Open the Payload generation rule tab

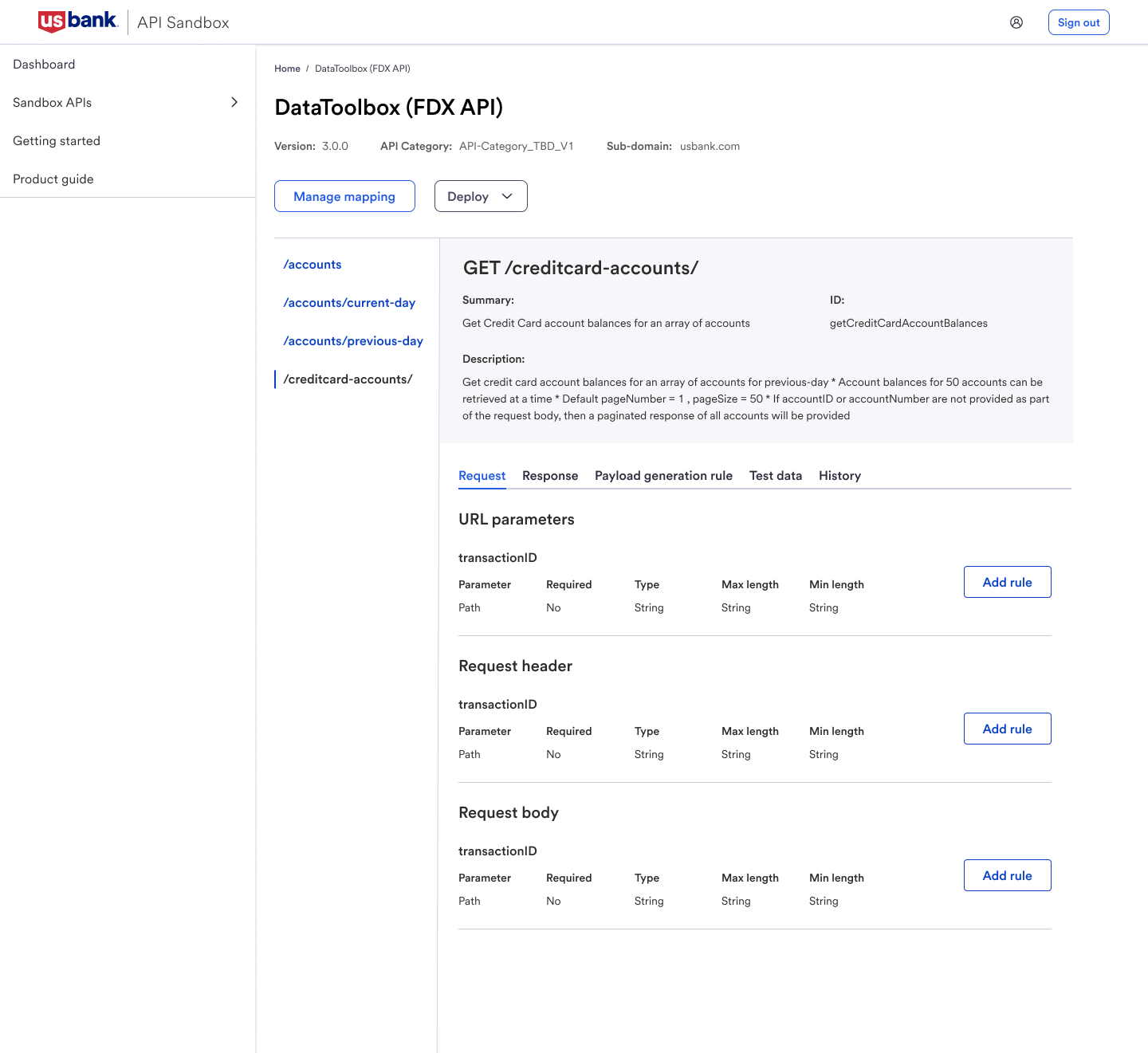coord(663,476)
